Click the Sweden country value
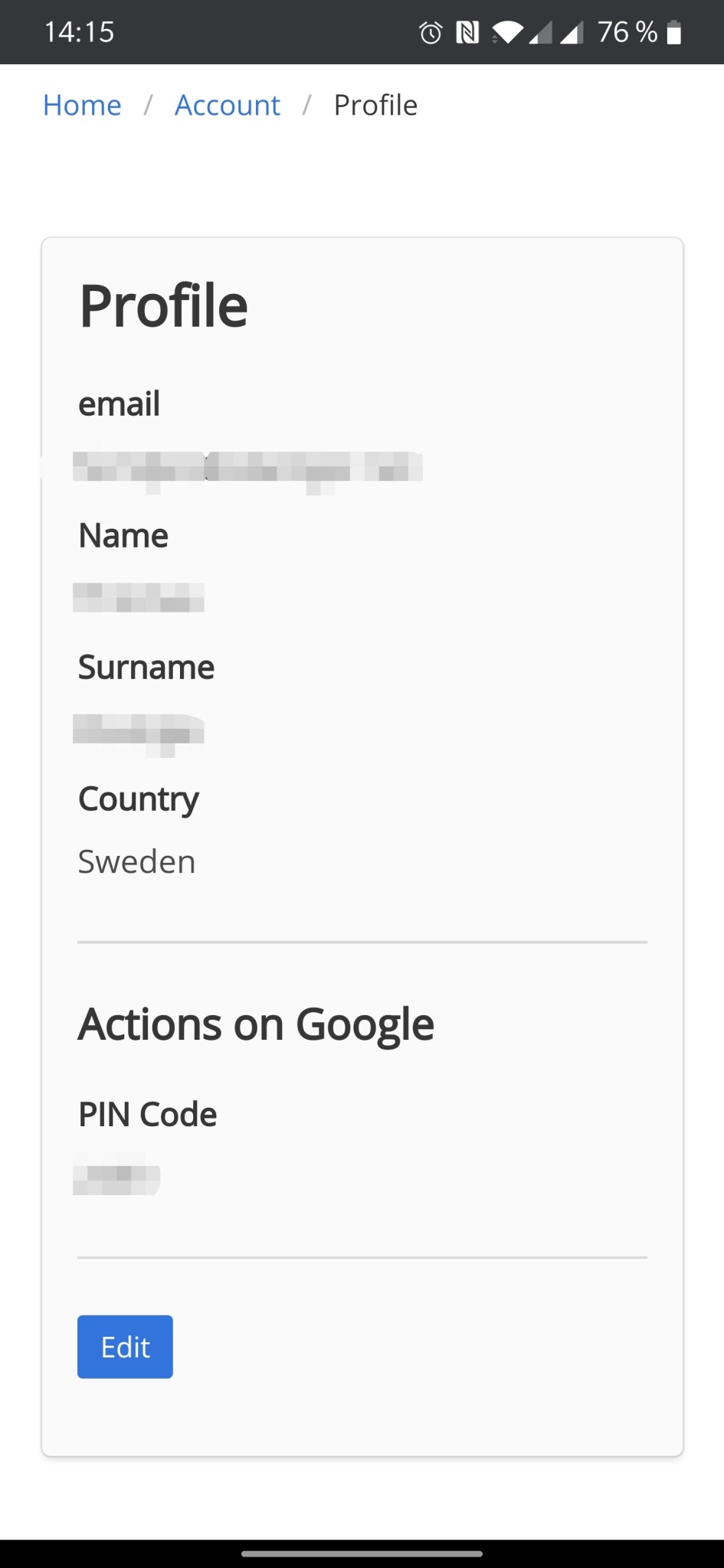 [137, 862]
